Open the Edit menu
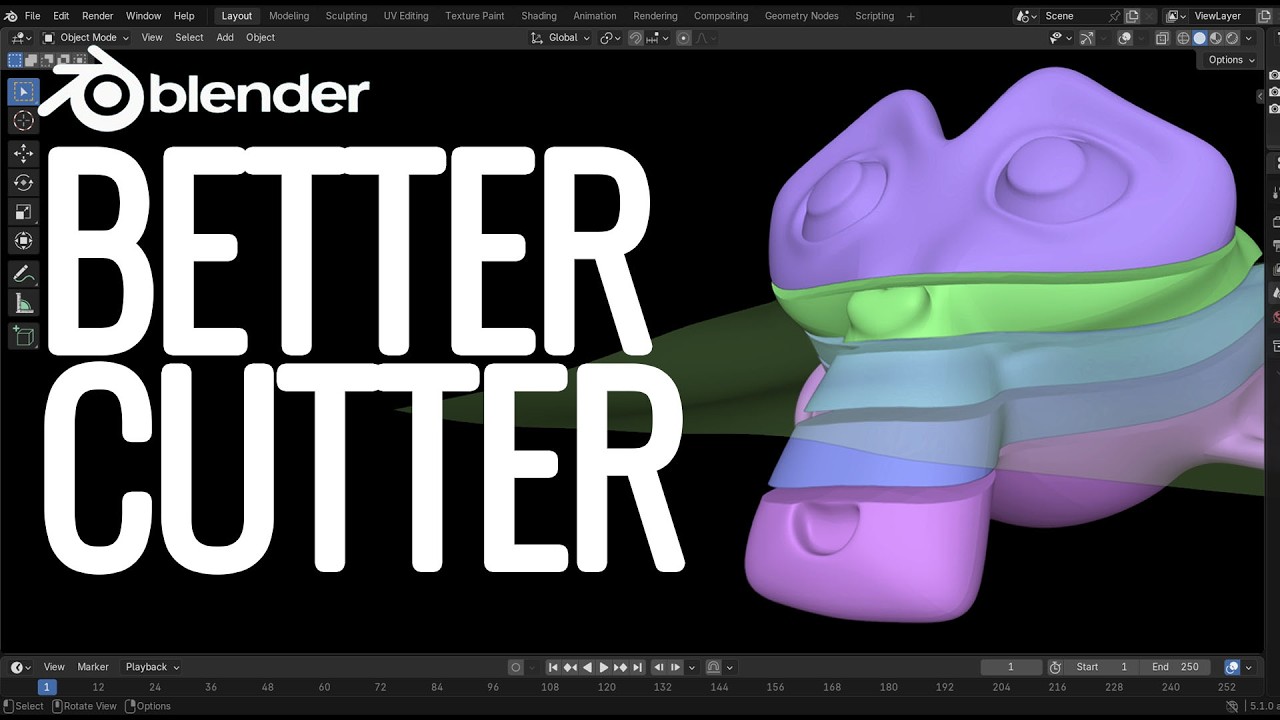This screenshot has width=1280, height=720. [x=61, y=16]
